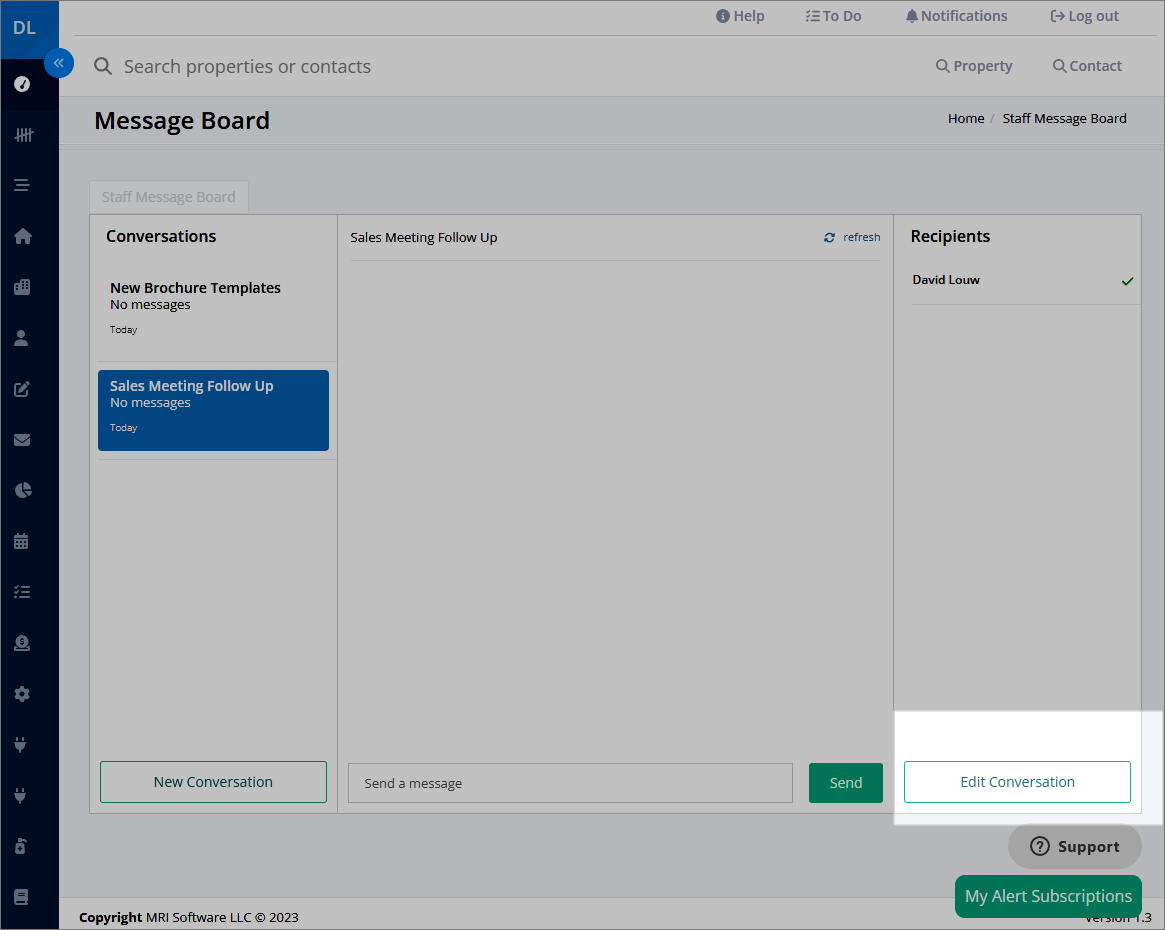This screenshot has height=930, width=1165.
Task: Select the Staff Message Board tab
Action: coord(169,197)
